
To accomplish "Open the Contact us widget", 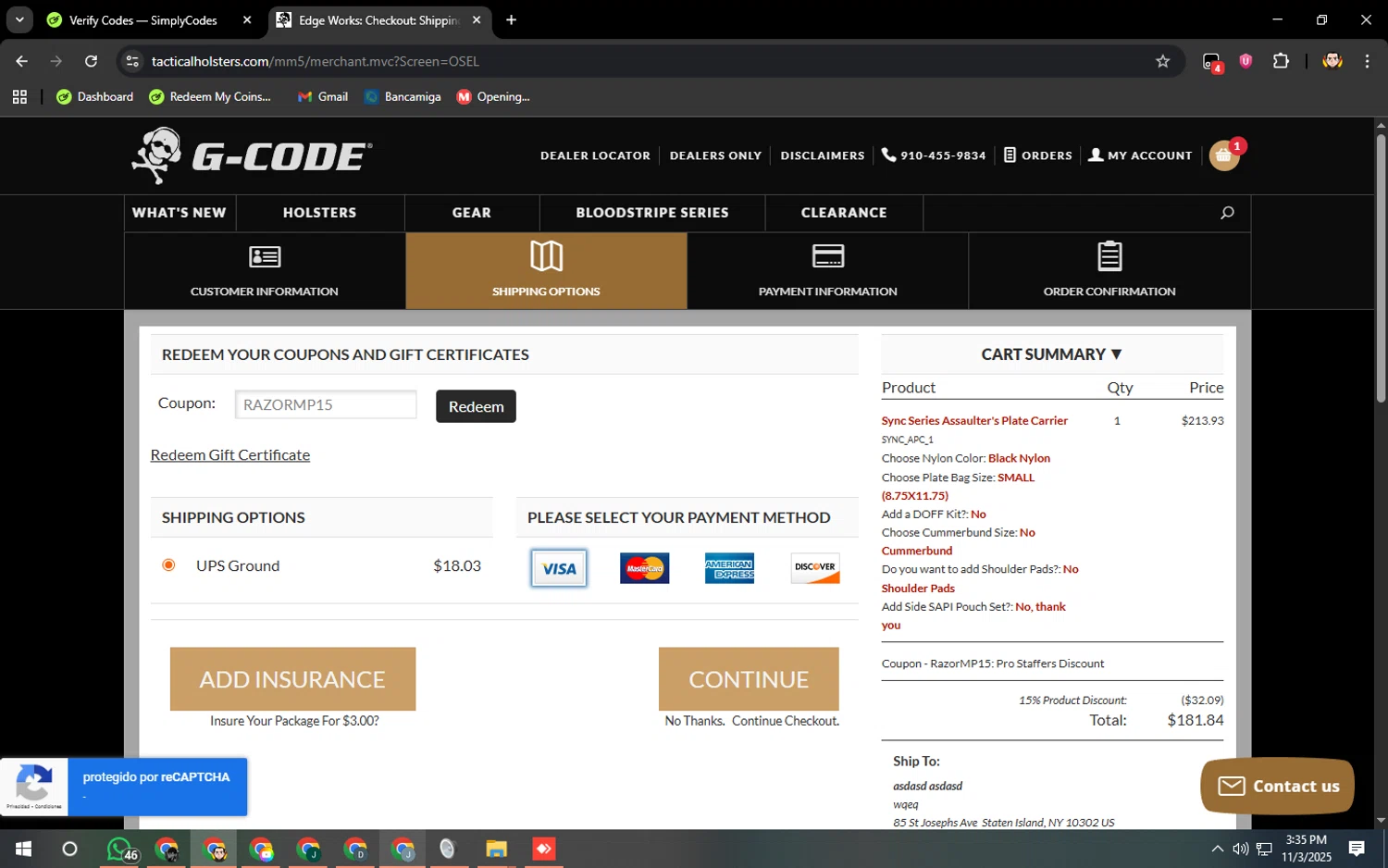I will click(x=1277, y=786).
